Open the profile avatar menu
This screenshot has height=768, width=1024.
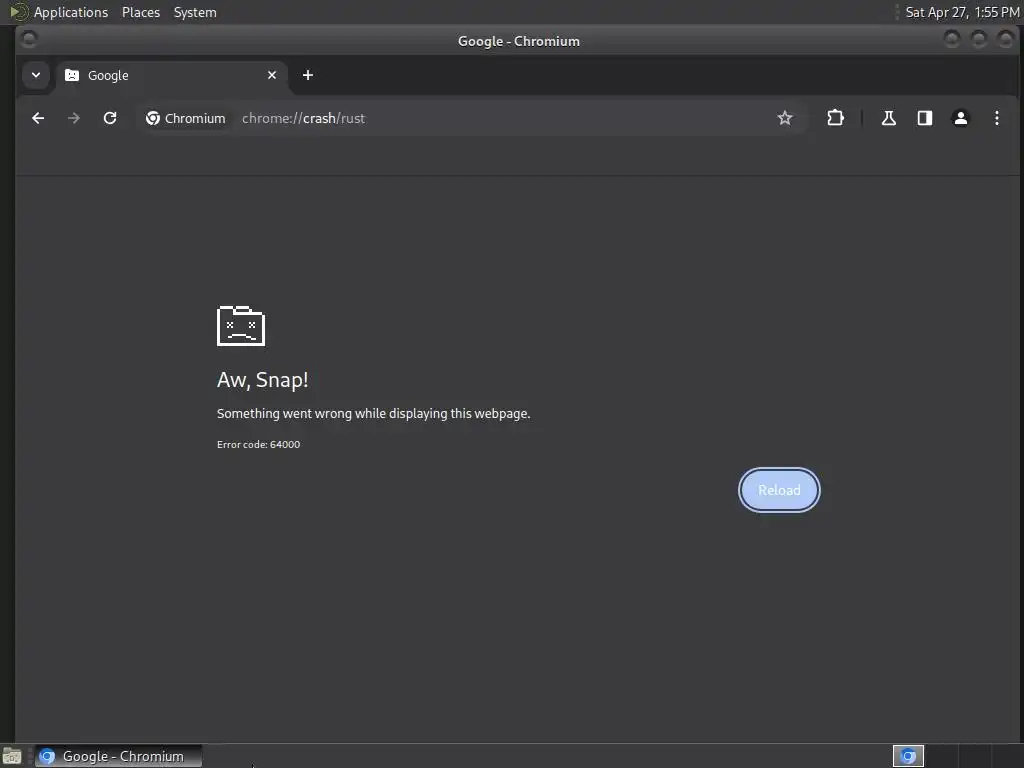click(961, 118)
